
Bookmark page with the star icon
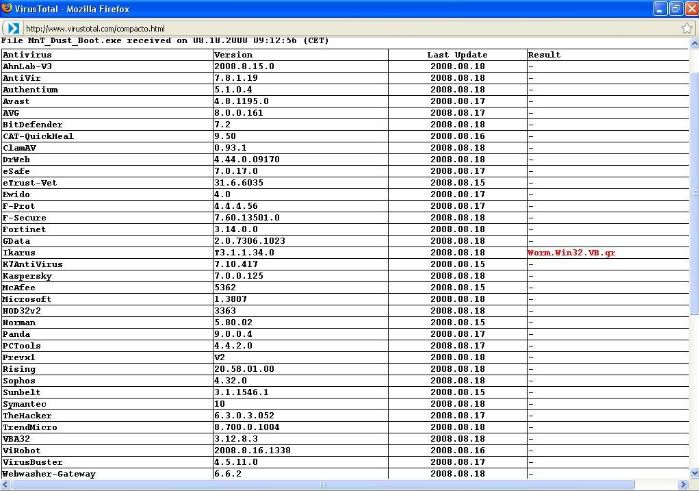coord(687,28)
